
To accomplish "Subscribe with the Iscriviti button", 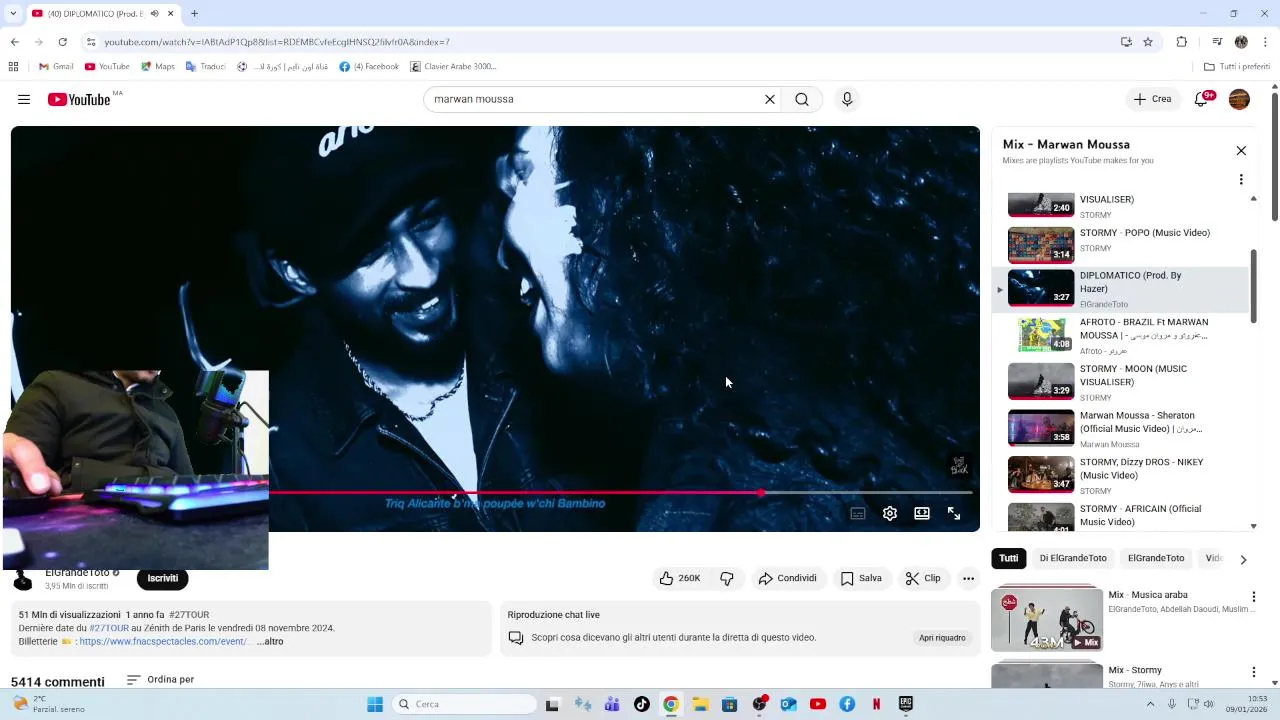I will [x=163, y=578].
